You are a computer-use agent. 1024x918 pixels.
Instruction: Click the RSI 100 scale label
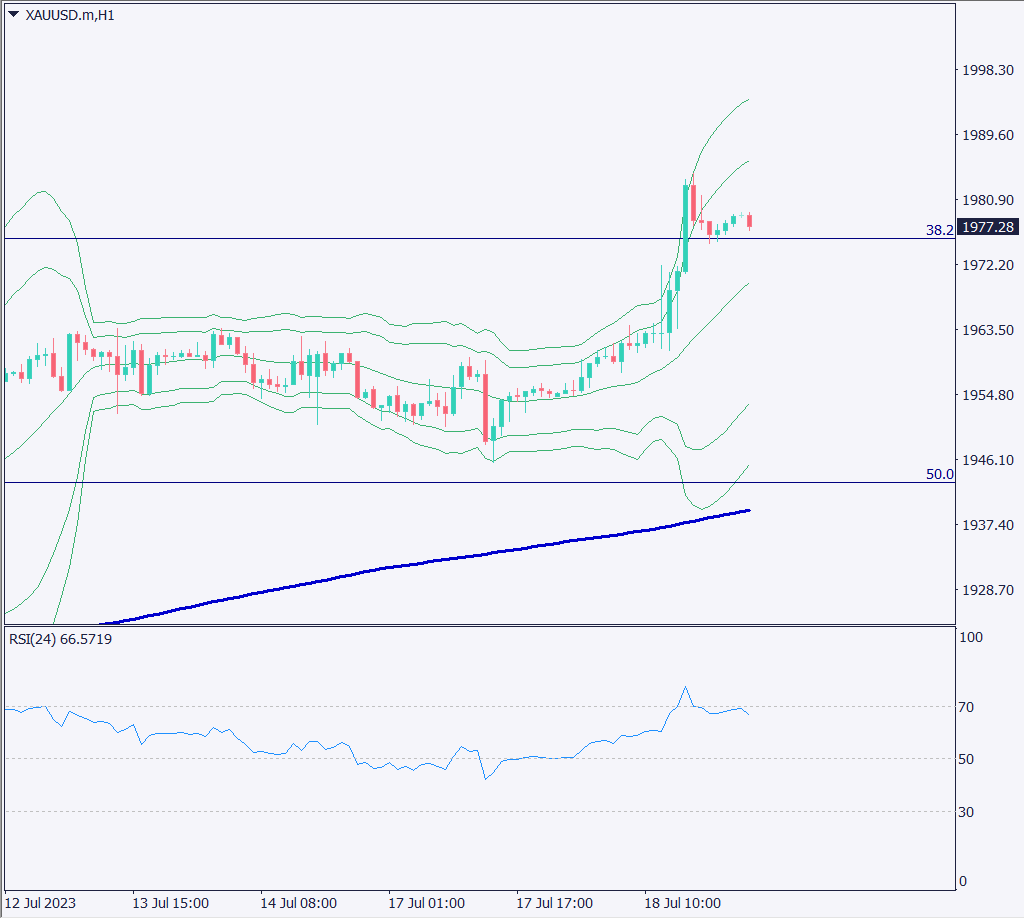click(x=970, y=637)
